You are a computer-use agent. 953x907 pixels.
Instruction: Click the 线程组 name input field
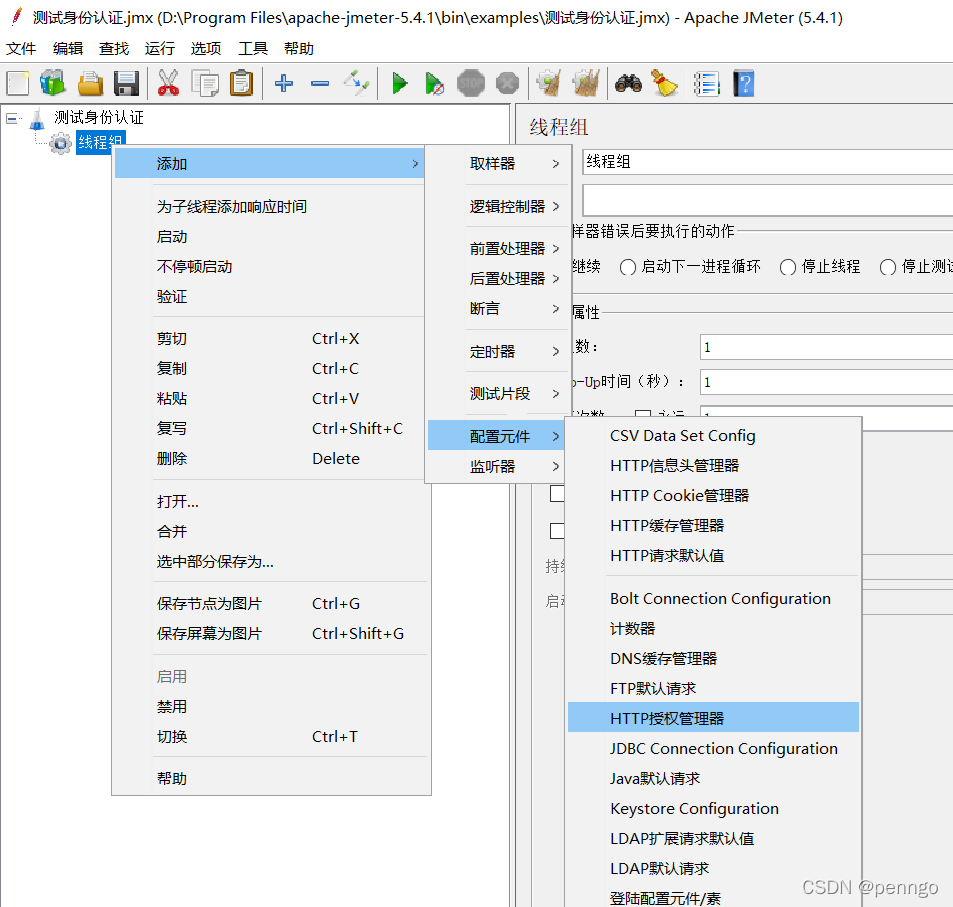(768, 162)
